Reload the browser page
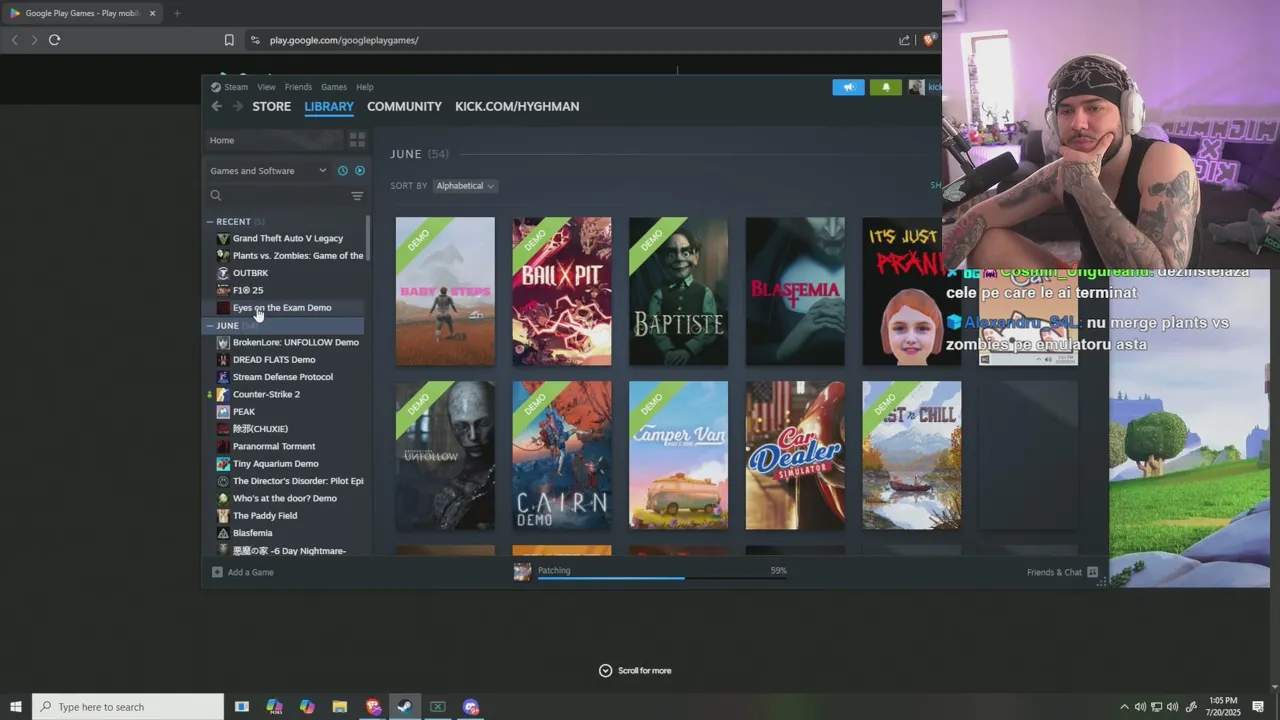 coord(54,40)
